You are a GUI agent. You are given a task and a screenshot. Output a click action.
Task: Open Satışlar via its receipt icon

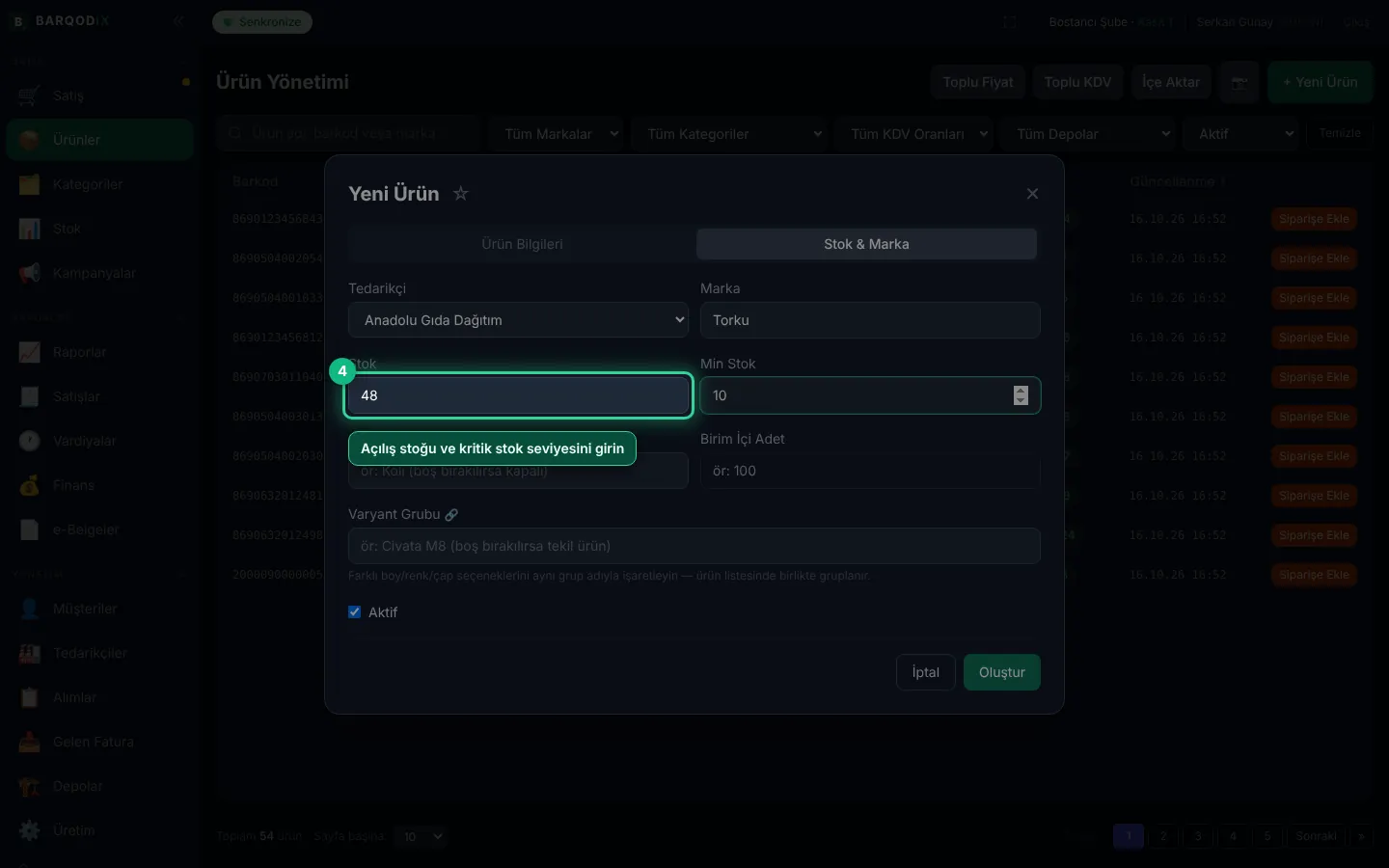[x=29, y=396]
